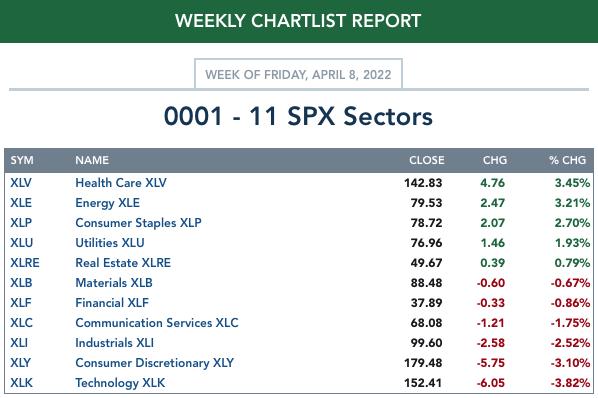This screenshot has height=398, width=598.
Task: Click the Industrials XLI link
Action: 114,343
